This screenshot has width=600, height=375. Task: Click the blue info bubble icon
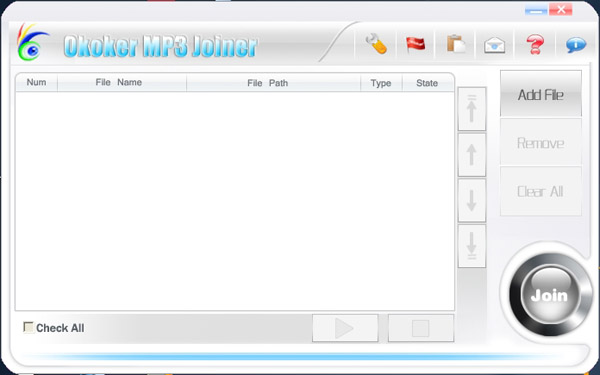pos(576,45)
